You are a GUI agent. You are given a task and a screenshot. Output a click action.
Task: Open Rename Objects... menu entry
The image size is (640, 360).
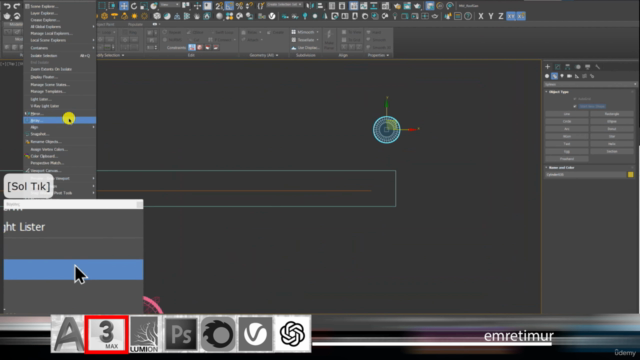pos(60,142)
